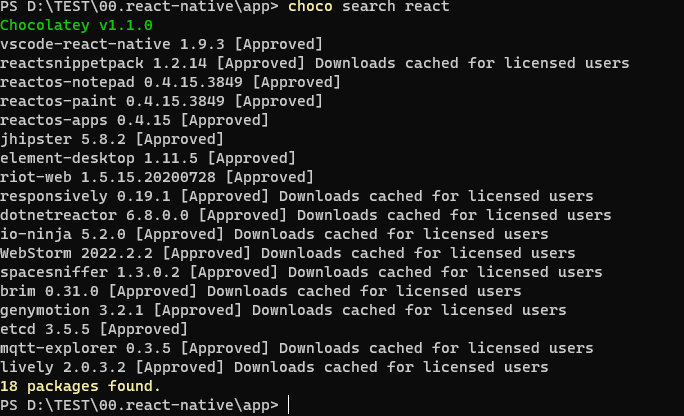Click the 'dotnetreactor 6.8.0.0' package line
Viewport: 684px width, 416px height.
tap(306, 215)
